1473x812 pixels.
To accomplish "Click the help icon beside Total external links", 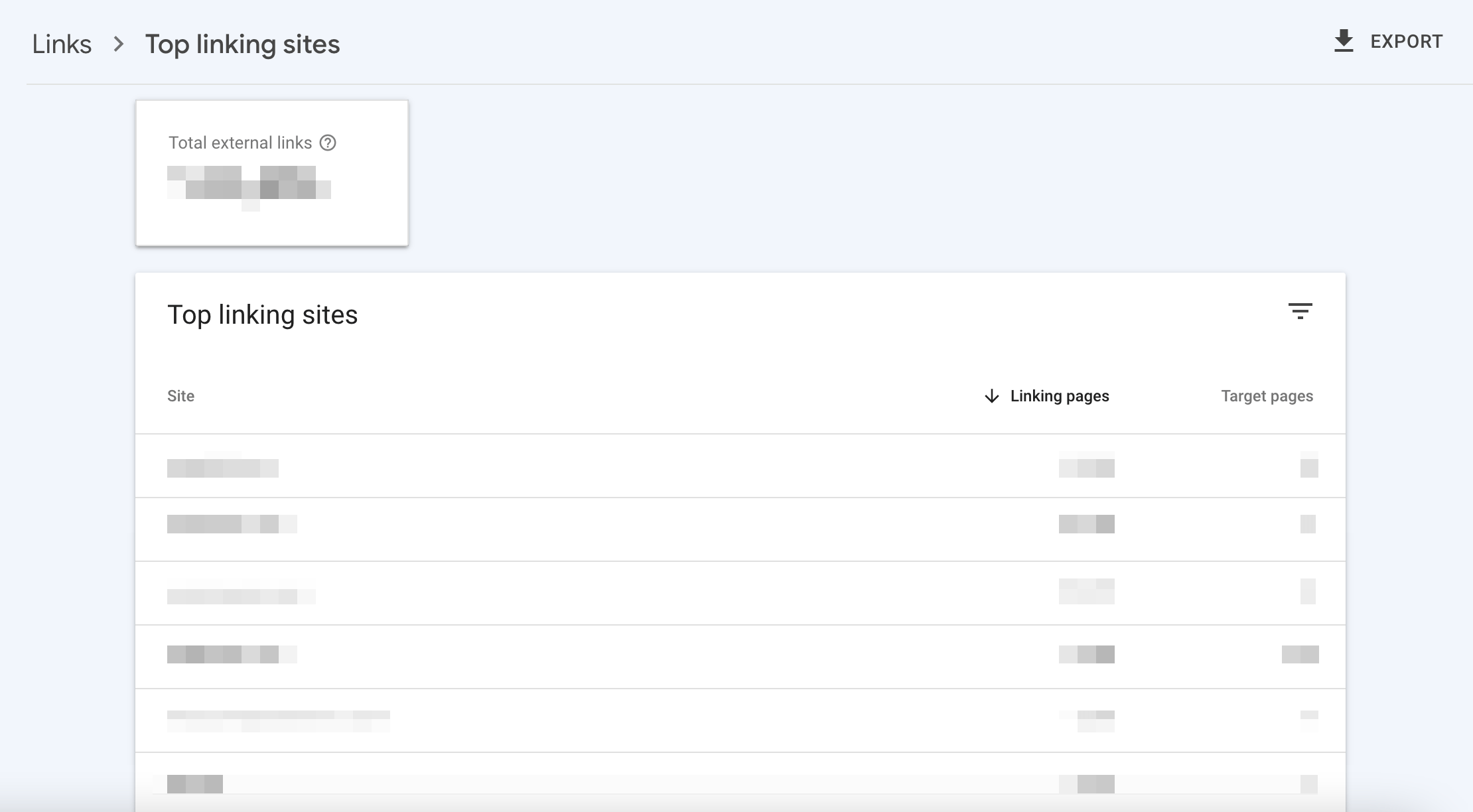I will [329, 143].
